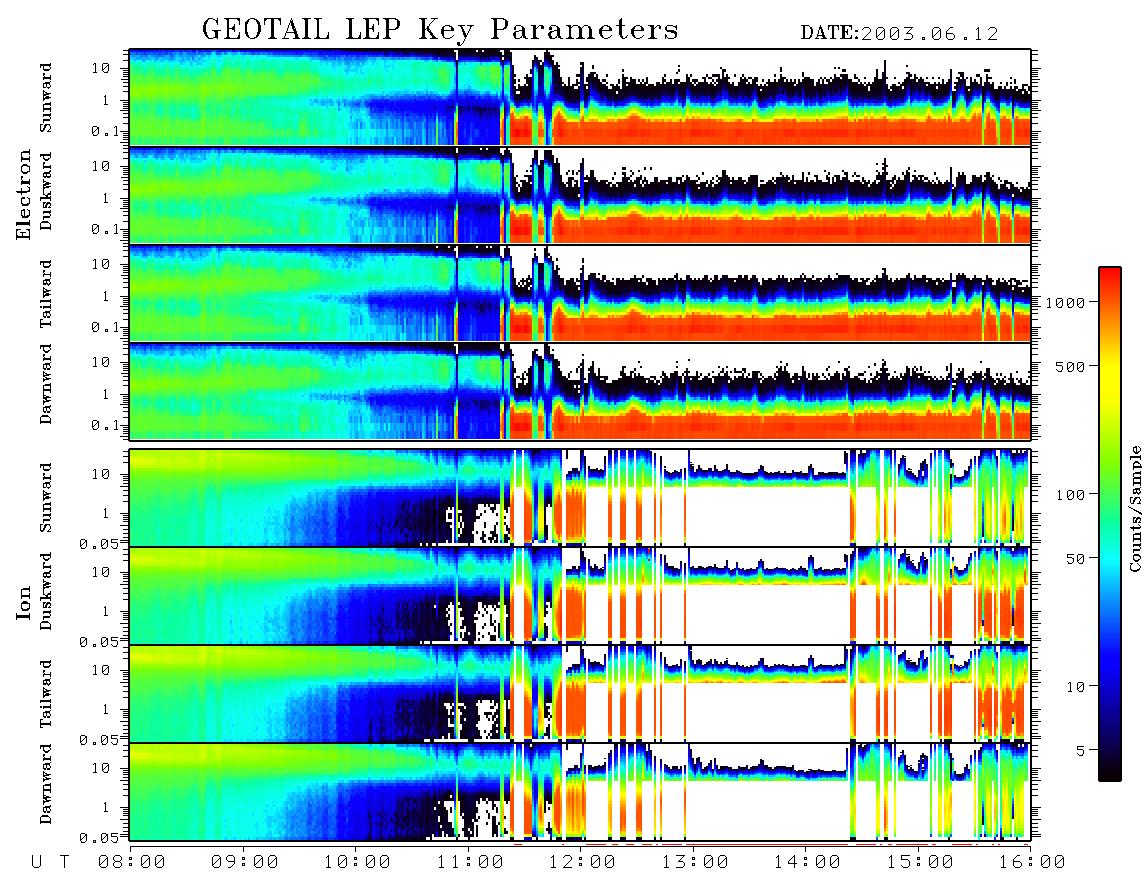This screenshot has width=1142, height=880.
Task: Click the 0.05 energy tick of Ion Dawnward
Action: point(100,838)
